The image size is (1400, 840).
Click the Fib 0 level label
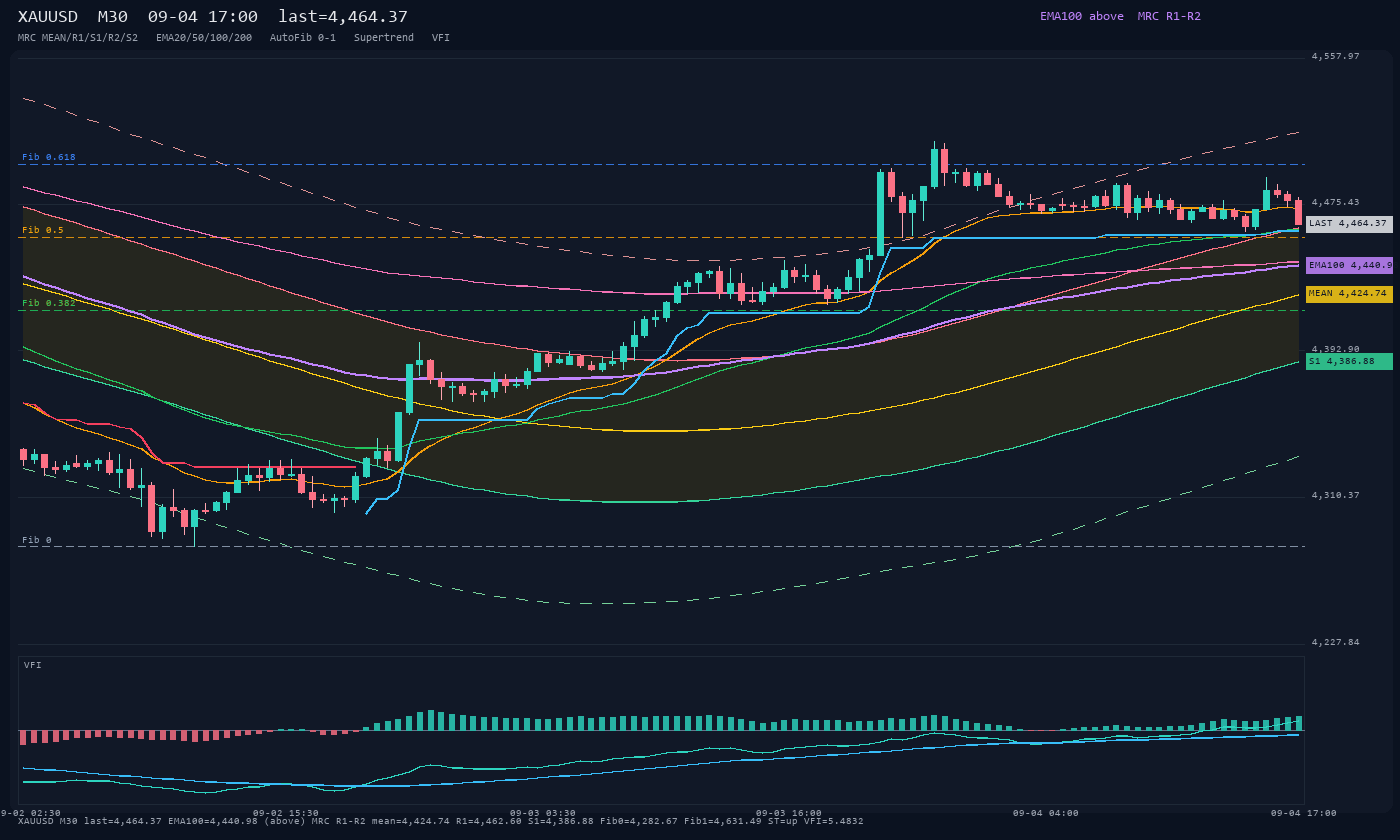(37, 540)
